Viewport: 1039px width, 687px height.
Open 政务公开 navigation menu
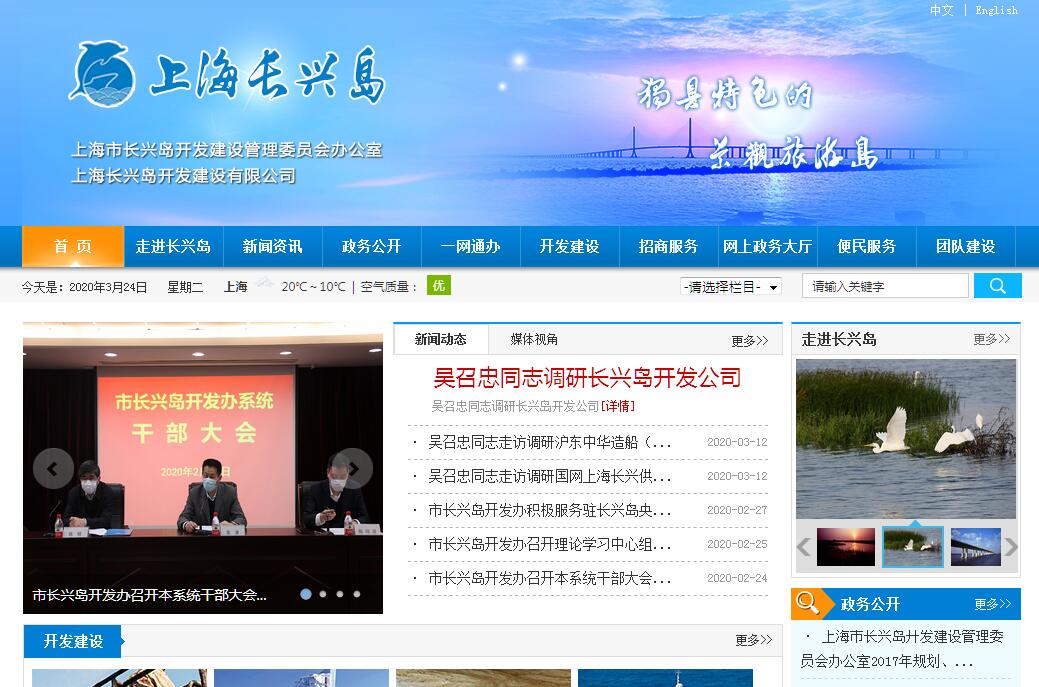[x=372, y=246]
